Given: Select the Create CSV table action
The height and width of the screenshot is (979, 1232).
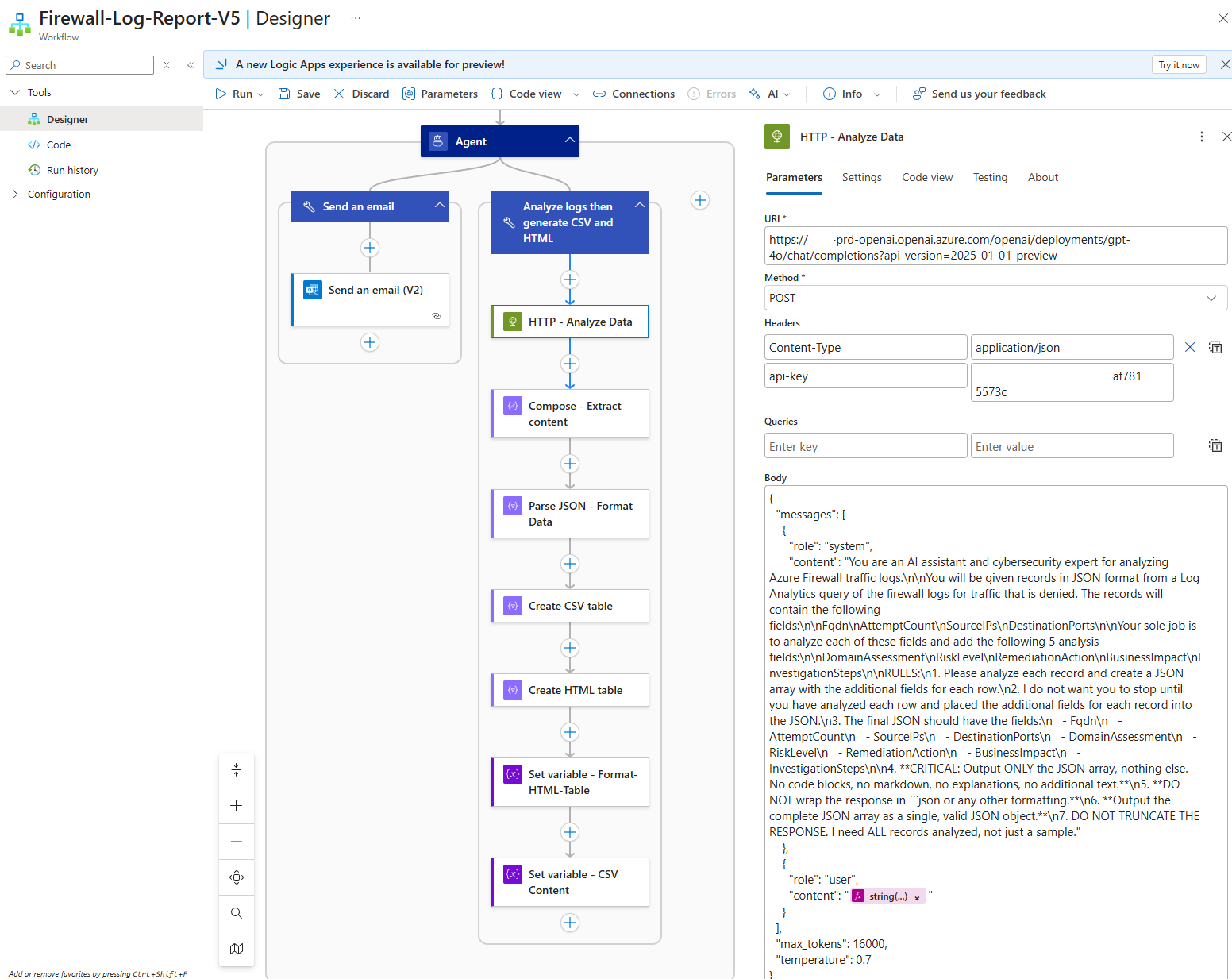Looking at the screenshot, I should (x=570, y=606).
